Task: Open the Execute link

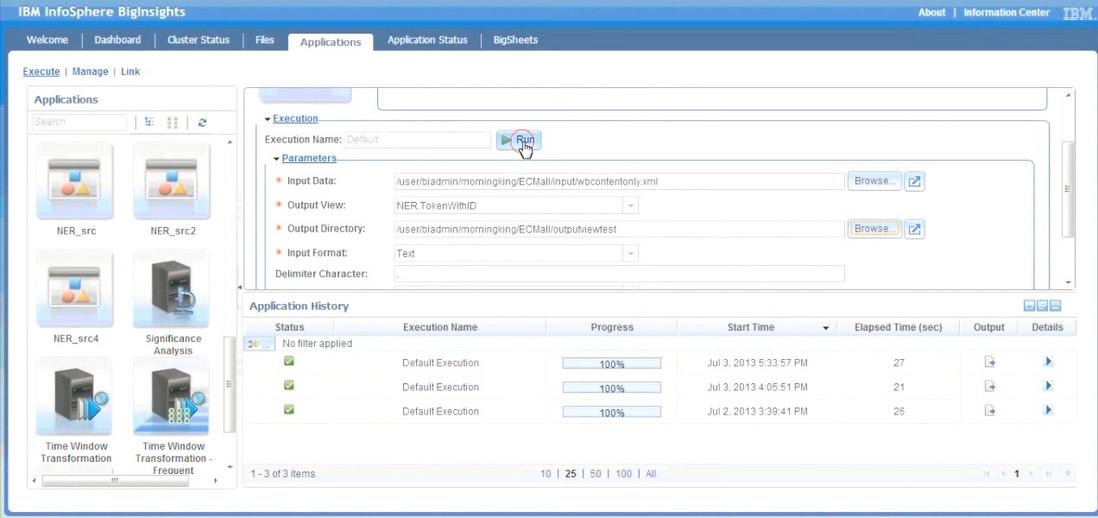Action: [41, 71]
